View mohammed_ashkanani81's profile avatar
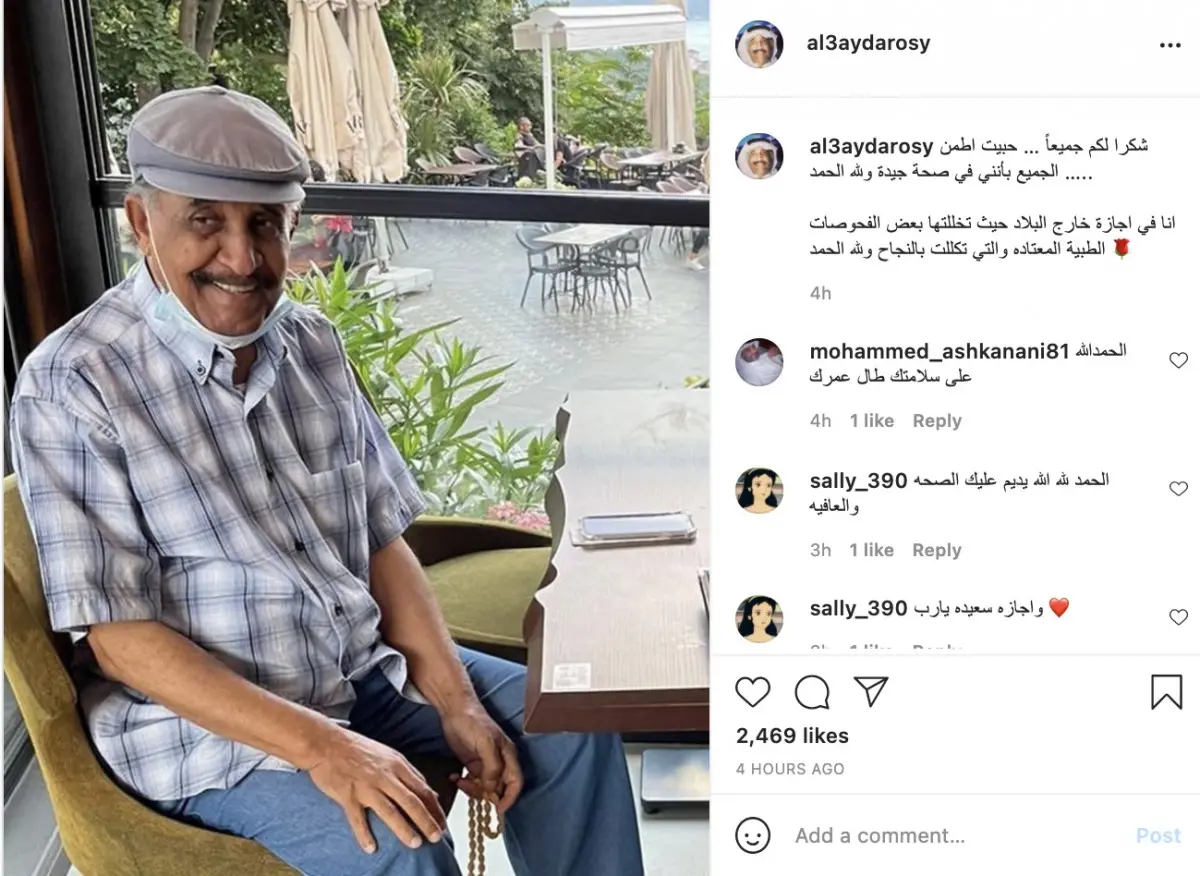The image size is (1200, 876). 759,362
